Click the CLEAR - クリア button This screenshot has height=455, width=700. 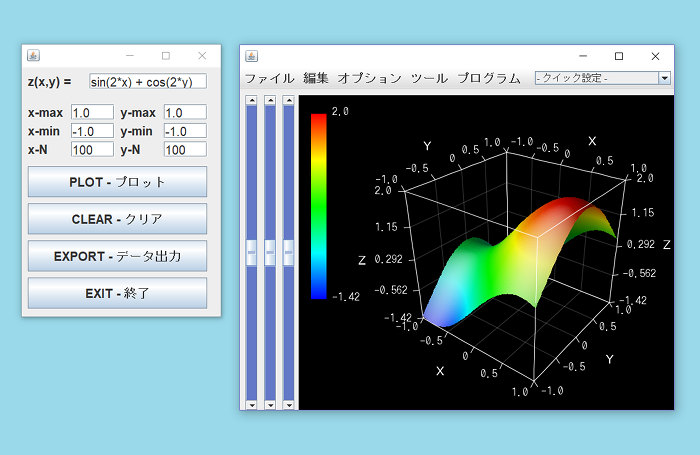117,219
